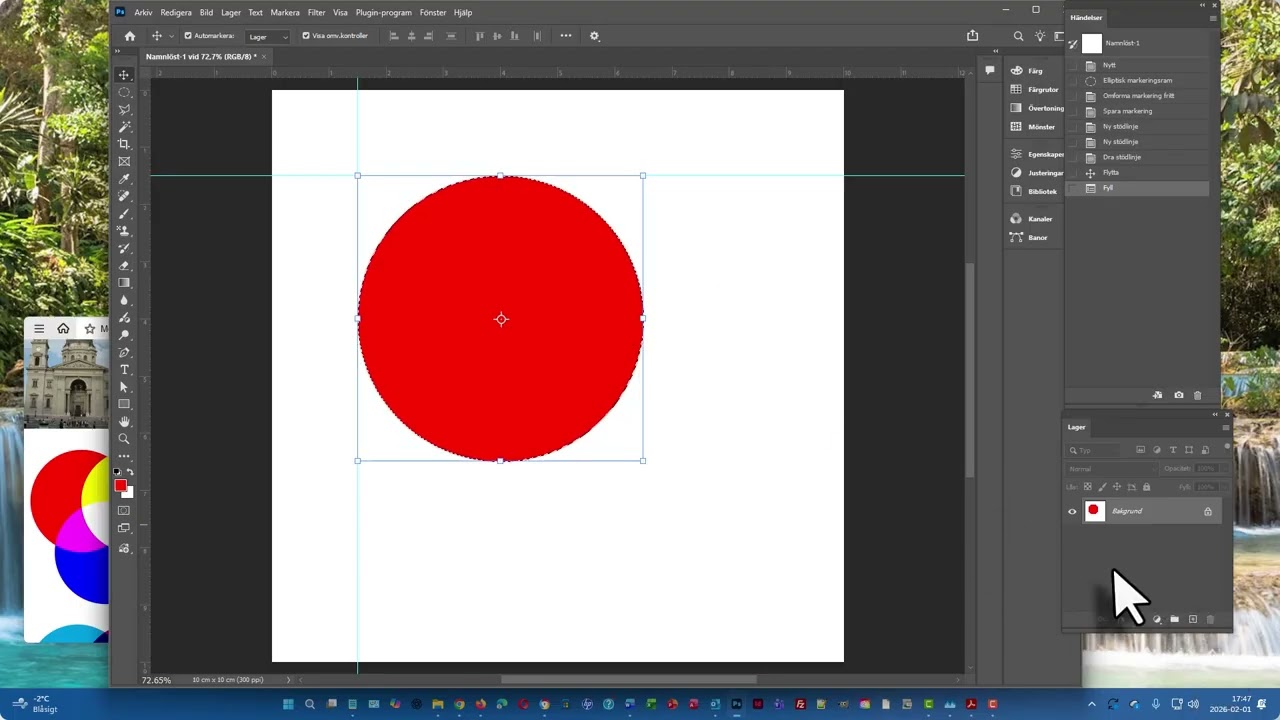
Task: Select the History Brush tool
Action: (124, 248)
